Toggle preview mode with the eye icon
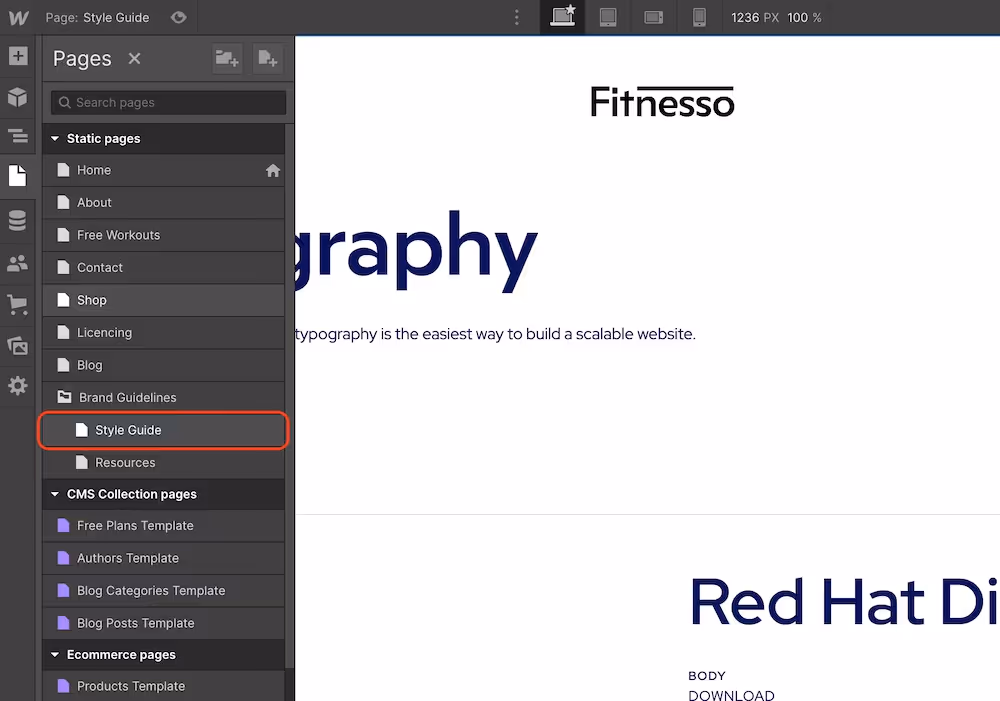The height and width of the screenshot is (701, 1000). click(179, 17)
